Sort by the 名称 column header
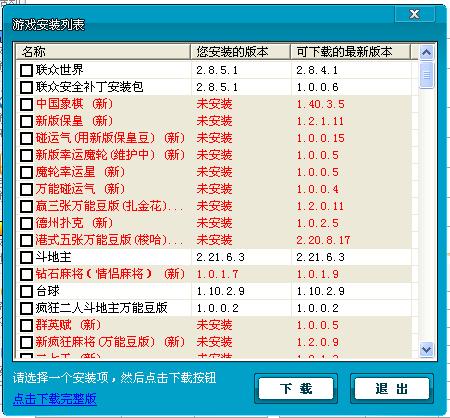This screenshot has width=450, height=418. coord(103,52)
